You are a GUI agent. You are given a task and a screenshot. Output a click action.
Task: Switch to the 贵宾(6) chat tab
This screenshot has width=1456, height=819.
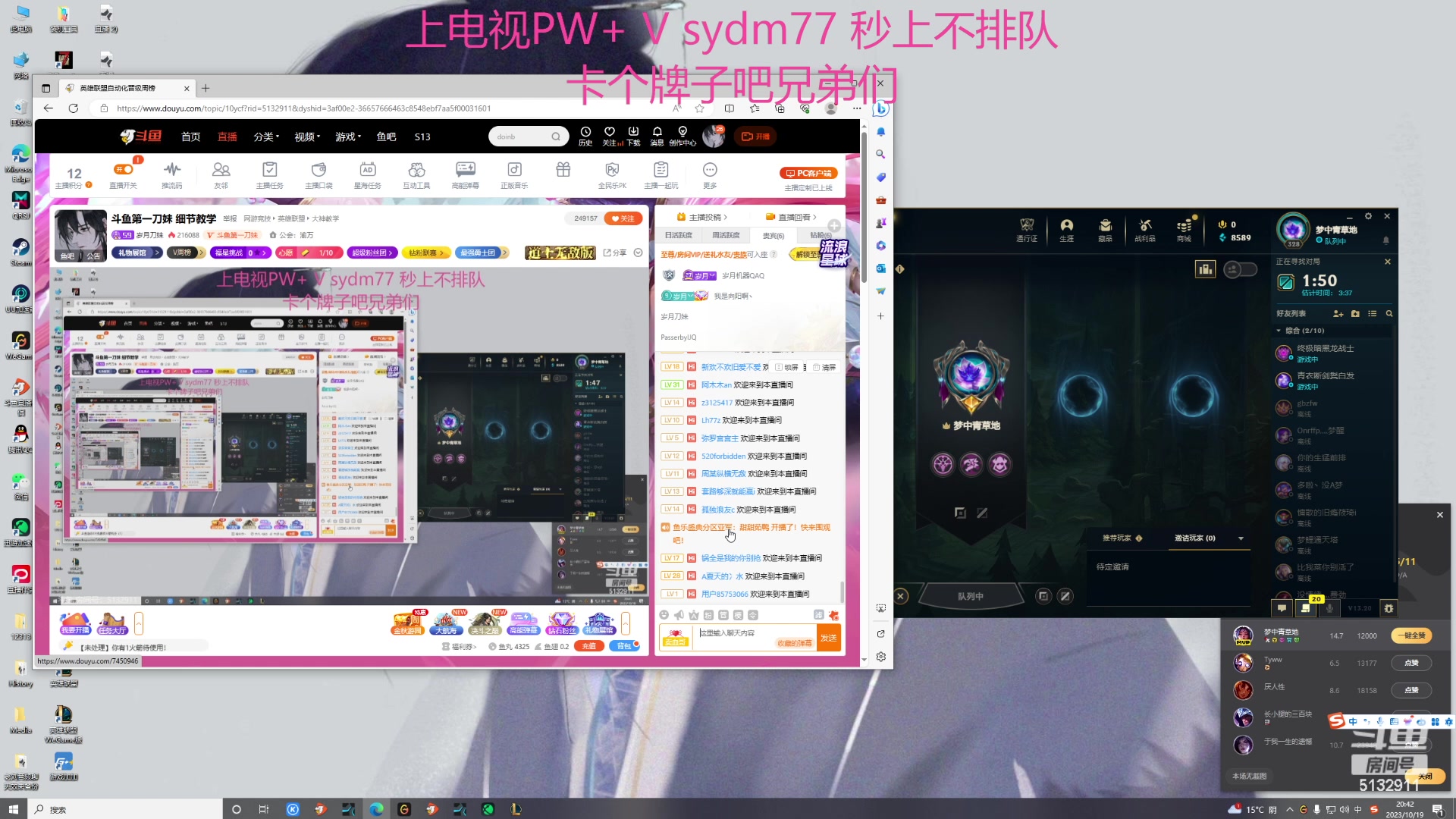pyautogui.click(x=773, y=235)
